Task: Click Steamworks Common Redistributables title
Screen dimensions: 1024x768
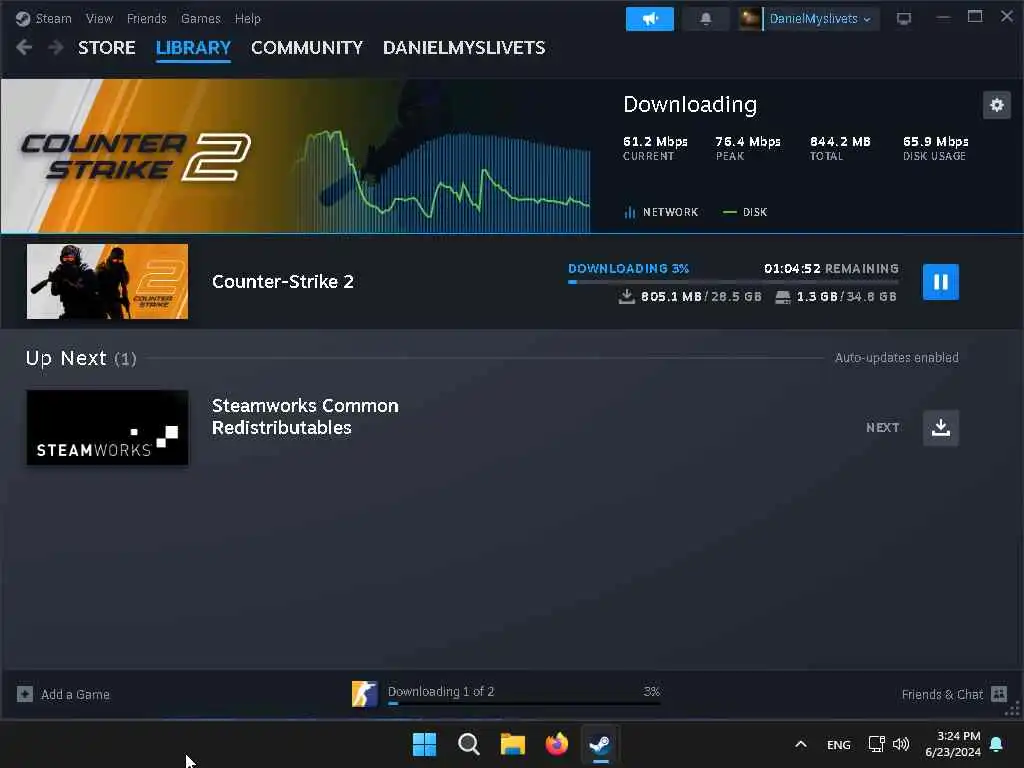Action: [305, 416]
